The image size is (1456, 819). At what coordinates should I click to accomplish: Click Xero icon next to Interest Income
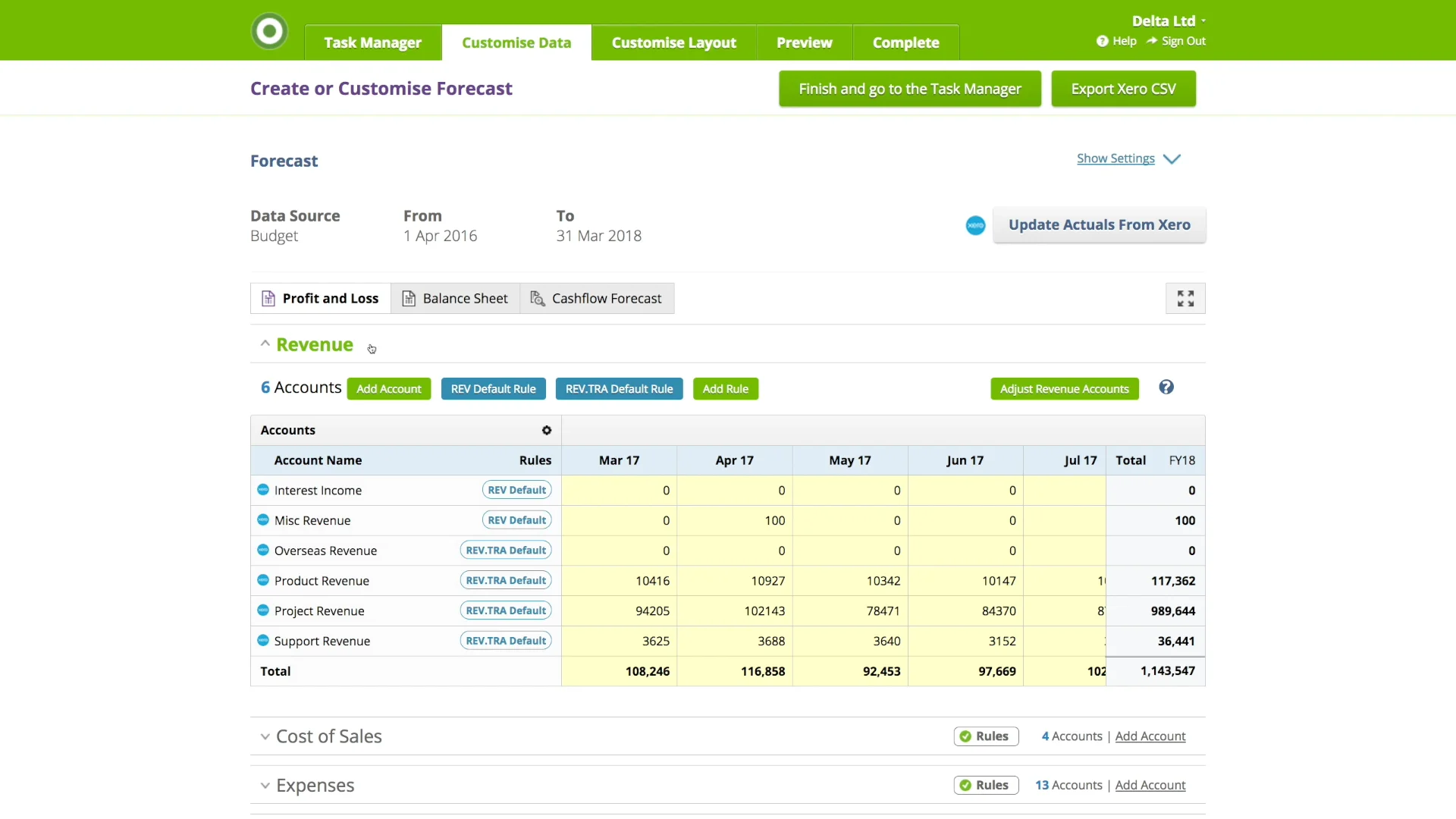(x=263, y=490)
